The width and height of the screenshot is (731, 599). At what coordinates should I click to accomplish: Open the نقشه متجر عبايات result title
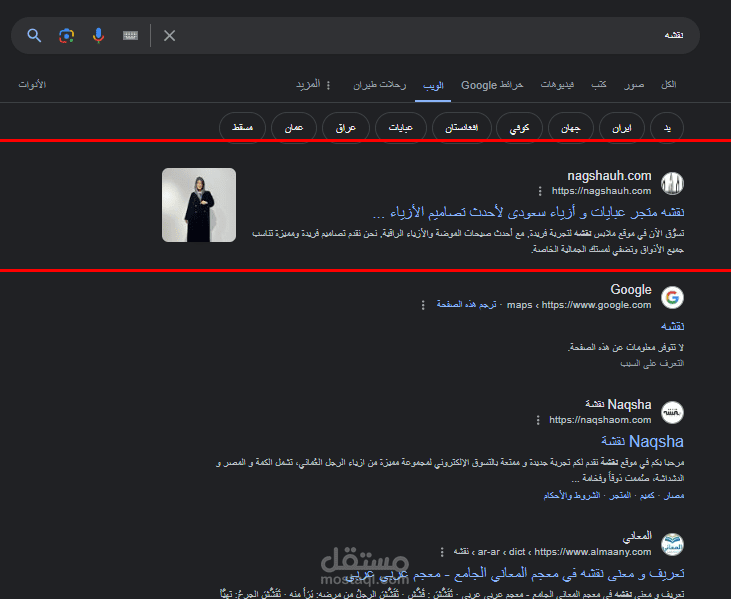pyautogui.click(x=529, y=212)
